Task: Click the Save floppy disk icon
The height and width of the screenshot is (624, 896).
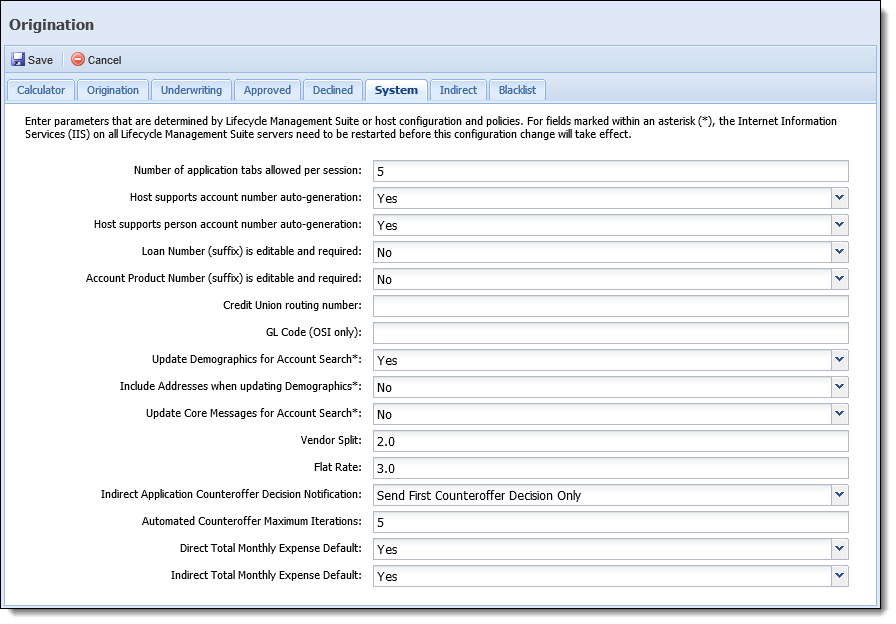Action: tap(18, 59)
